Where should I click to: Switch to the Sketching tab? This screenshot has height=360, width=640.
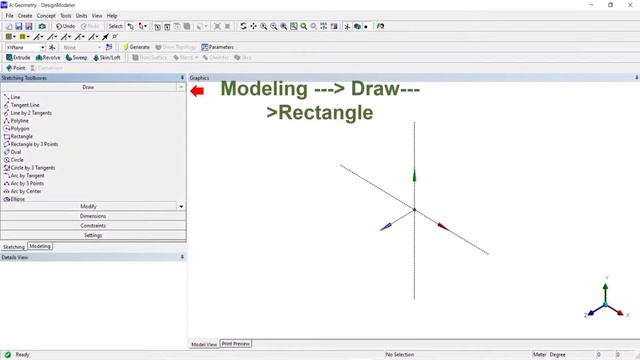(x=14, y=247)
